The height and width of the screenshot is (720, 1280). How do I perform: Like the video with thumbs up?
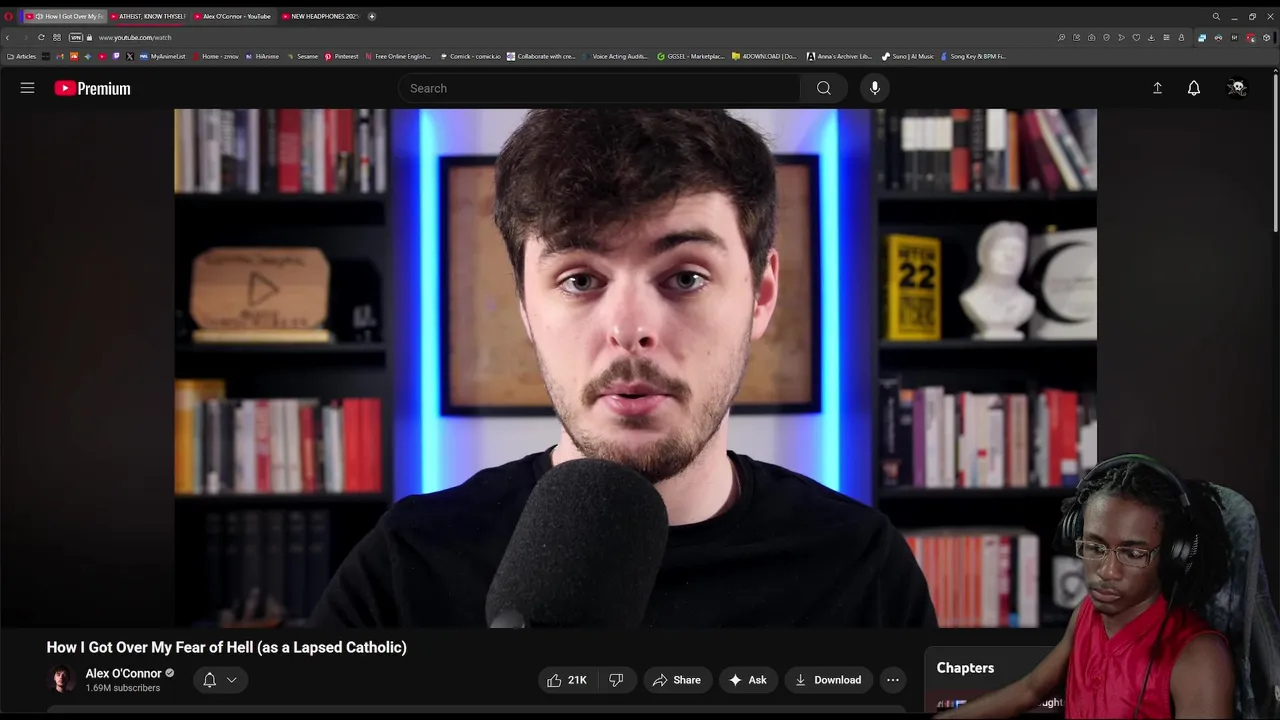click(566, 680)
